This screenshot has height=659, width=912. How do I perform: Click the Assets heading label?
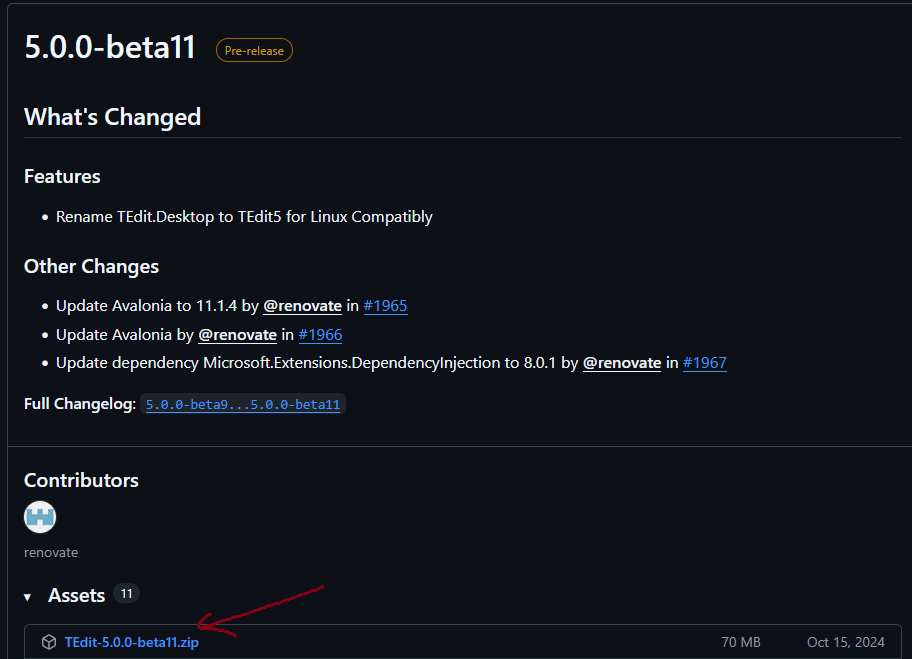[x=76, y=595]
